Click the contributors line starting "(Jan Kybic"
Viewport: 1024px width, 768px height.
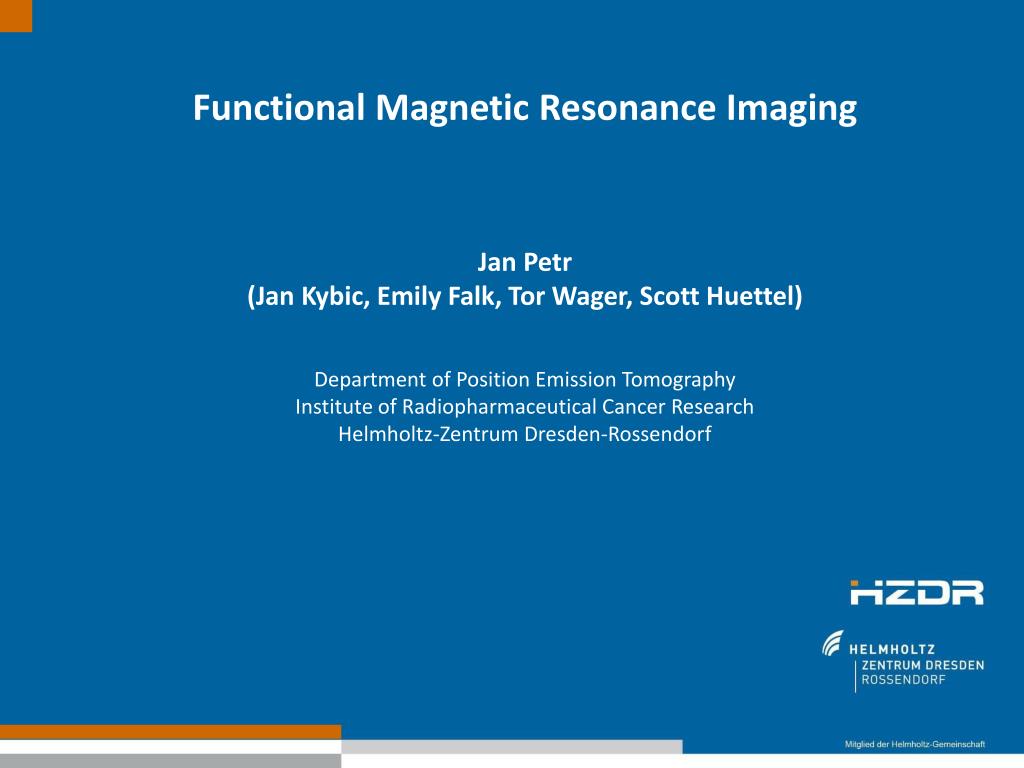(524, 296)
